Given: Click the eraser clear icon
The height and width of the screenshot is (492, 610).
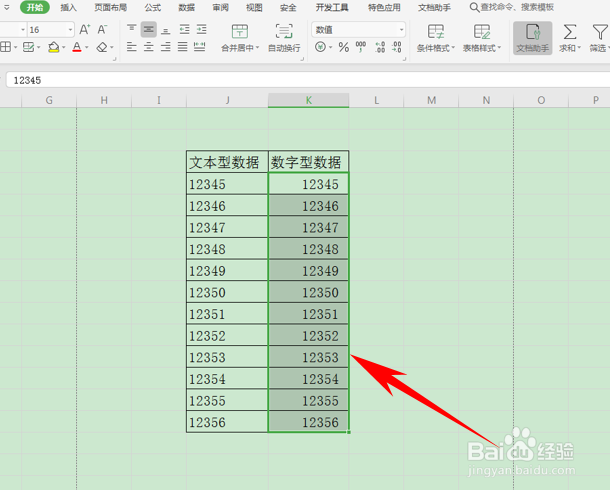Looking at the screenshot, I should (102, 47).
